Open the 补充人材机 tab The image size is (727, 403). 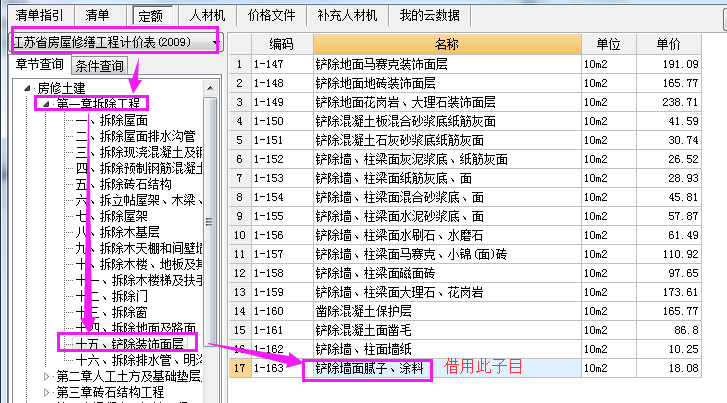(347, 15)
